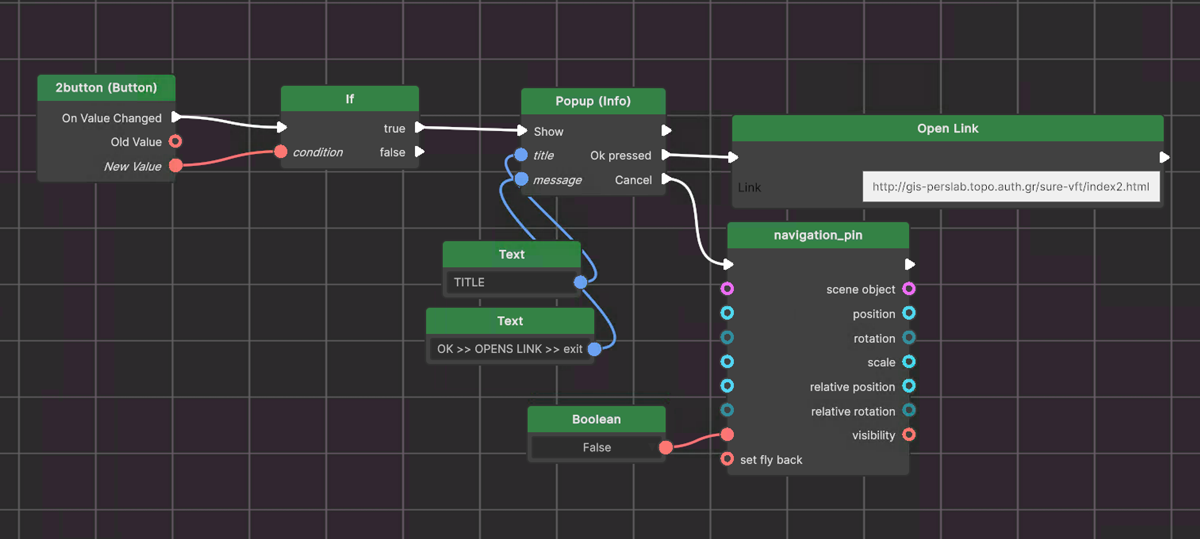The height and width of the screenshot is (539, 1200).
Task: Click the Link URL input field
Action: coord(1010,187)
